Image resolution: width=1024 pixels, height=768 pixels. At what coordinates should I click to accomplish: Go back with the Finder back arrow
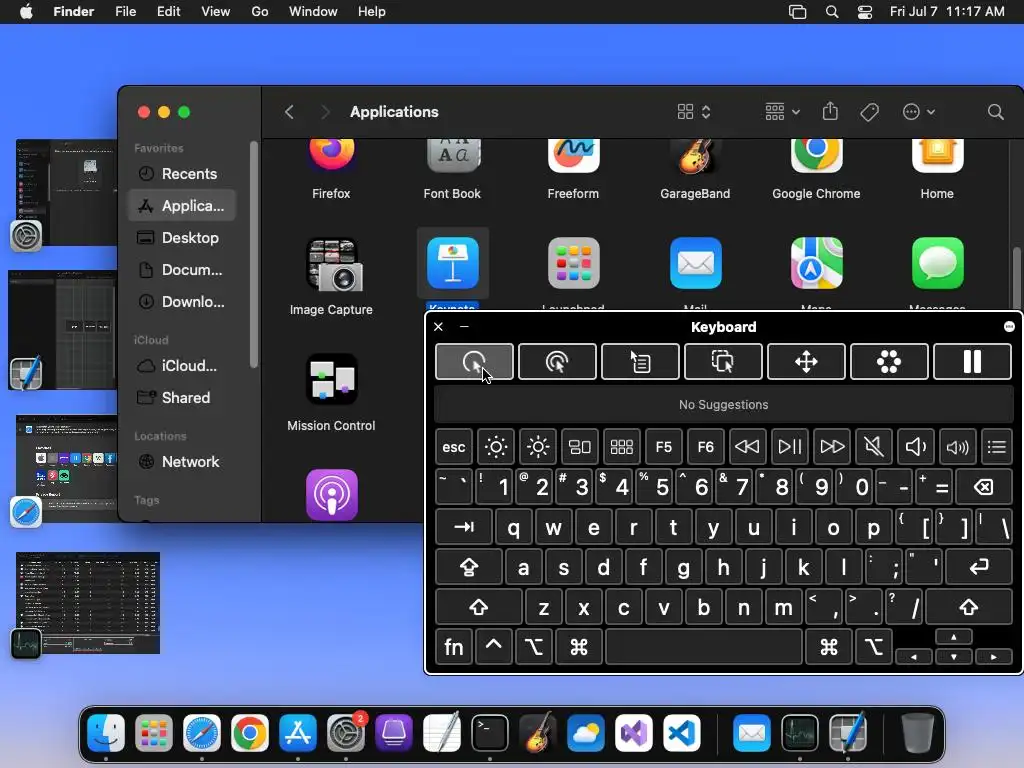tap(289, 112)
